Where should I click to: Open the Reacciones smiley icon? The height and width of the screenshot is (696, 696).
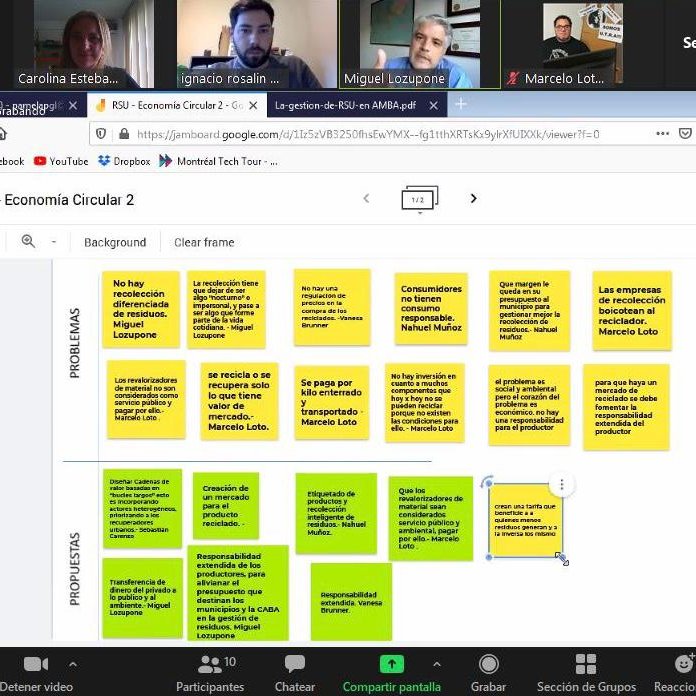[x=685, y=664]
